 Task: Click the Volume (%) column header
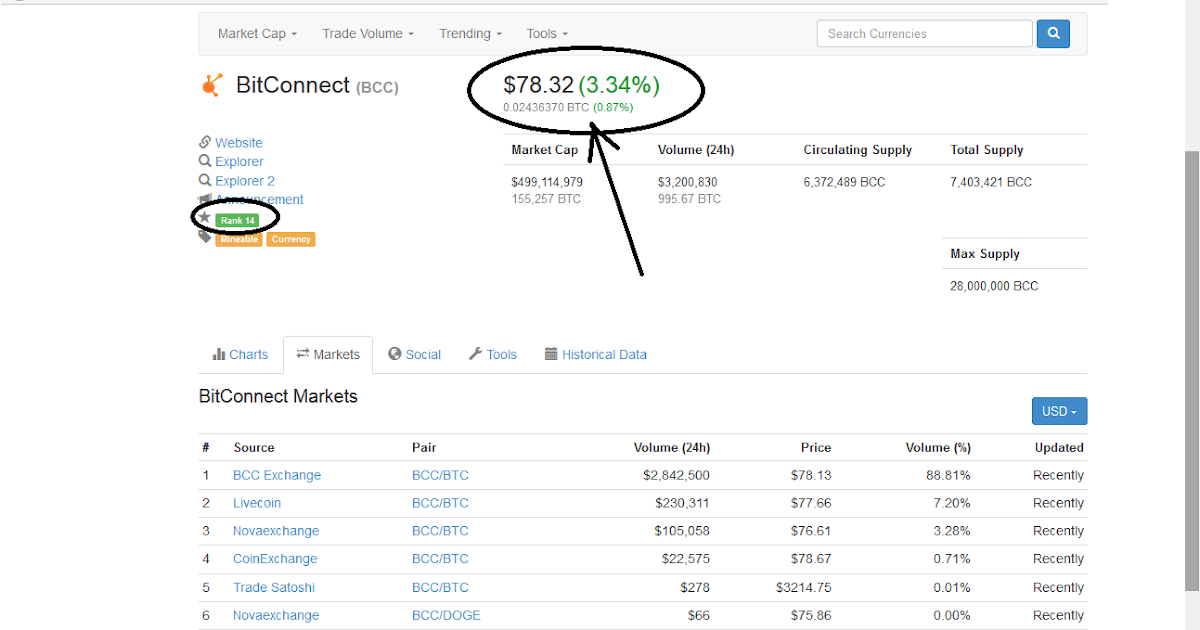pos(938,447)
